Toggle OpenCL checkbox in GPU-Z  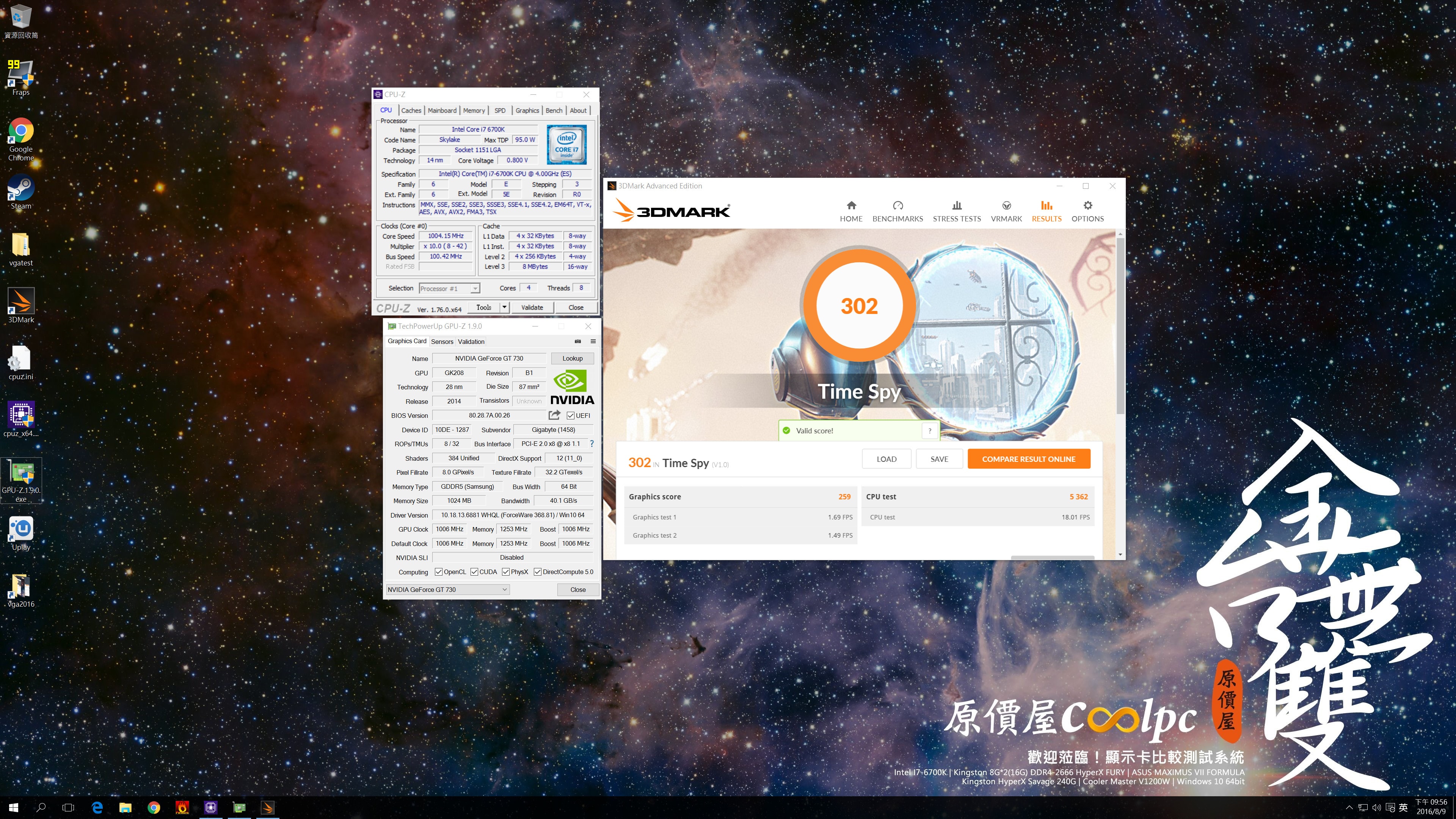439,572
